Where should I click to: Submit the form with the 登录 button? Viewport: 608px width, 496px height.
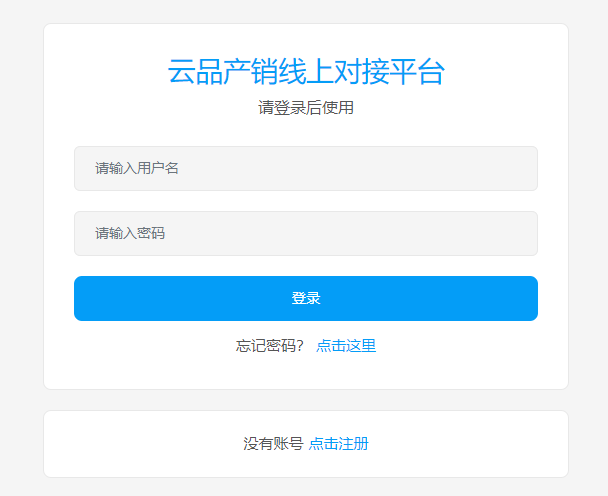(305, 298)
